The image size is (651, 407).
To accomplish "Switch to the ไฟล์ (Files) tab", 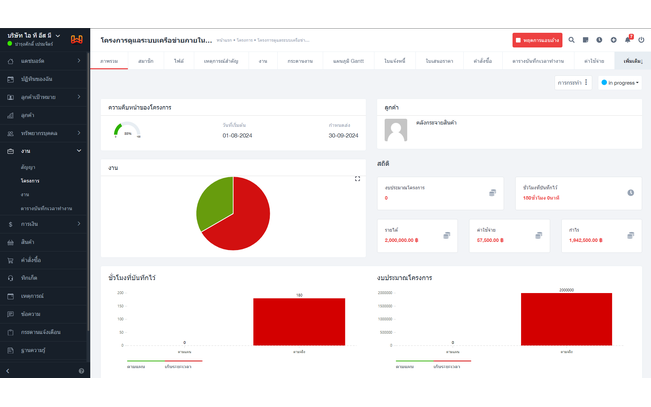I will point(178,61).
